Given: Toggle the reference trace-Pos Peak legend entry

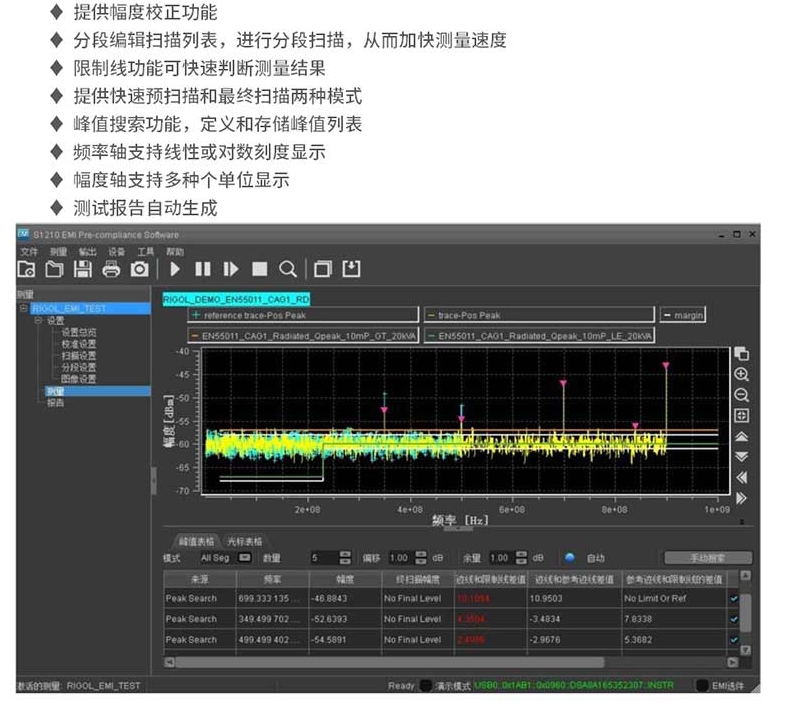Looking at the screenshot, I should [x=303, y=315].
